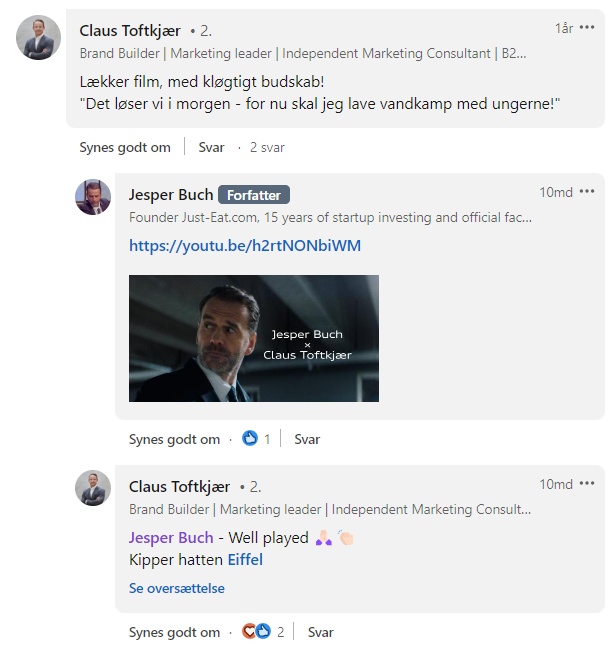The width and height of the screenshot is (610, 658).
Task: Open the three-dot menu on Jesper Buch's comment
Action: [587, 192]
